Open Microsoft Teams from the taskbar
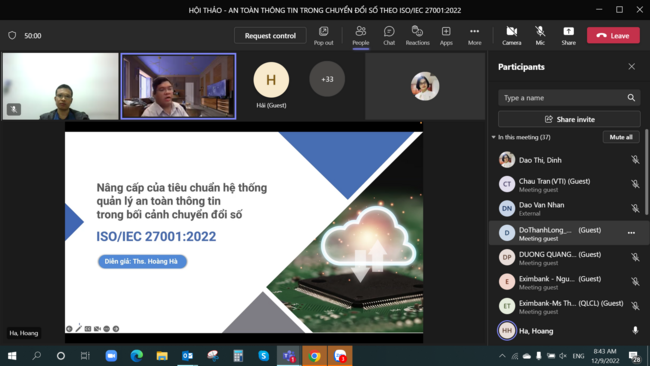Screen dimensions: 650x366 coord(289,356)
